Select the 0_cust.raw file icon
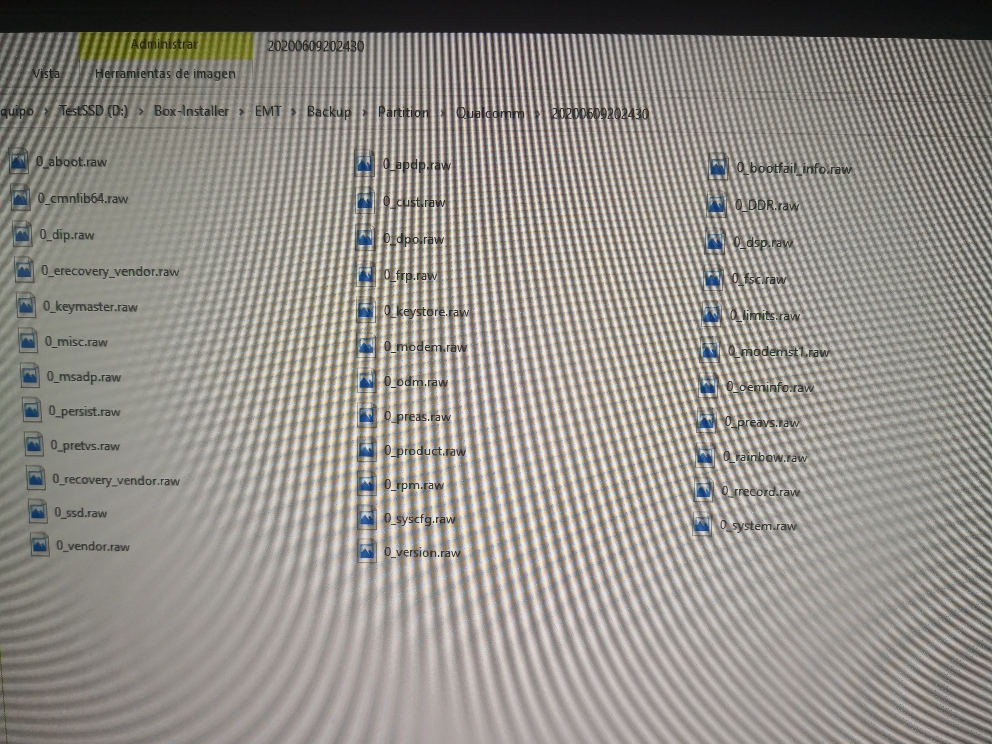 tap(364, 202)
